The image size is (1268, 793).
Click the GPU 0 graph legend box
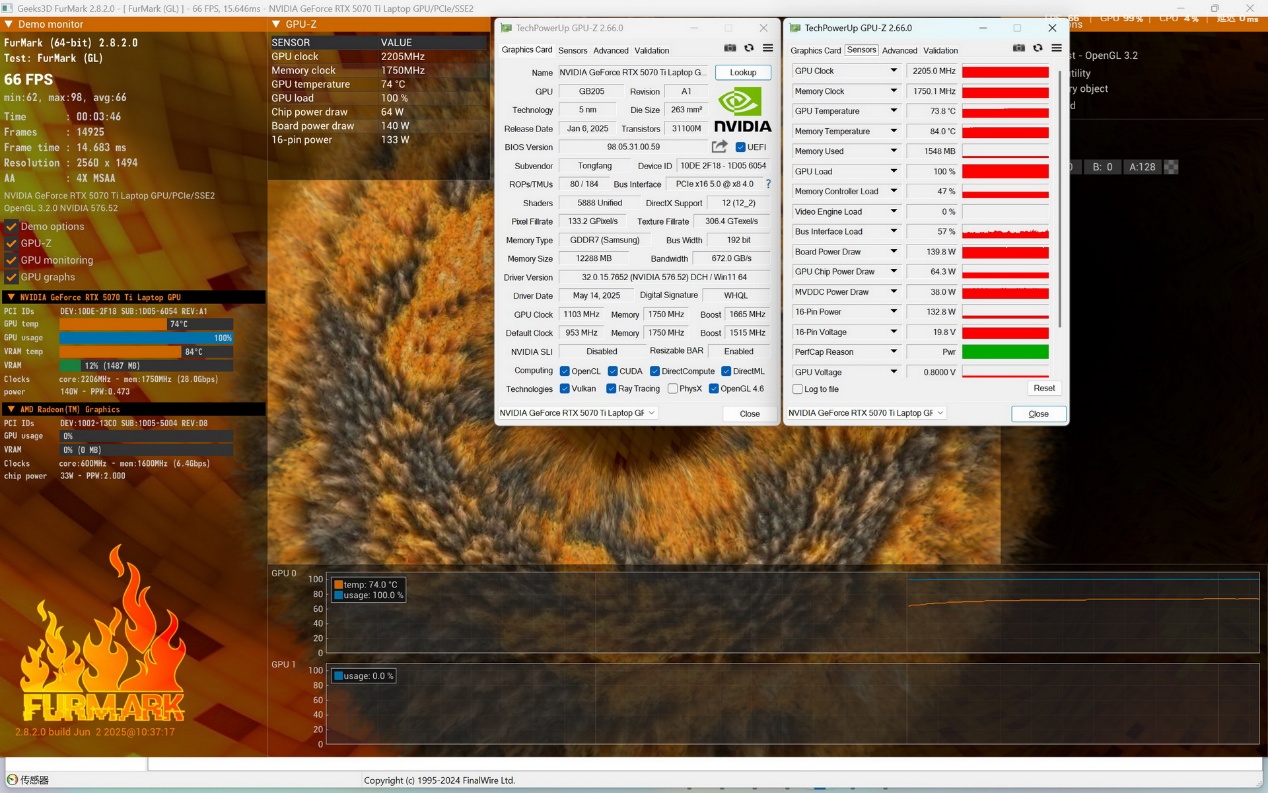pos(369,590)
